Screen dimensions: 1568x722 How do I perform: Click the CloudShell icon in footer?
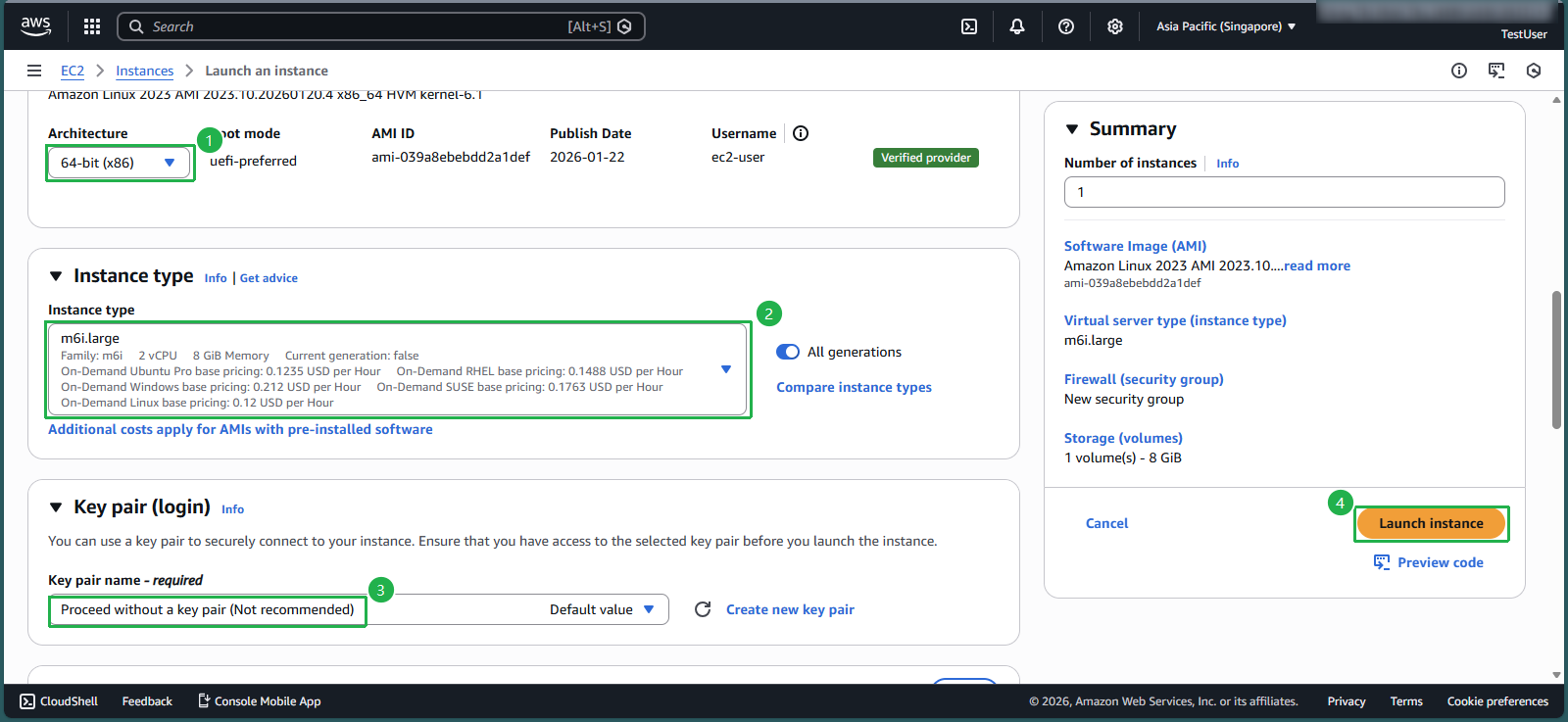pos(27,701)
